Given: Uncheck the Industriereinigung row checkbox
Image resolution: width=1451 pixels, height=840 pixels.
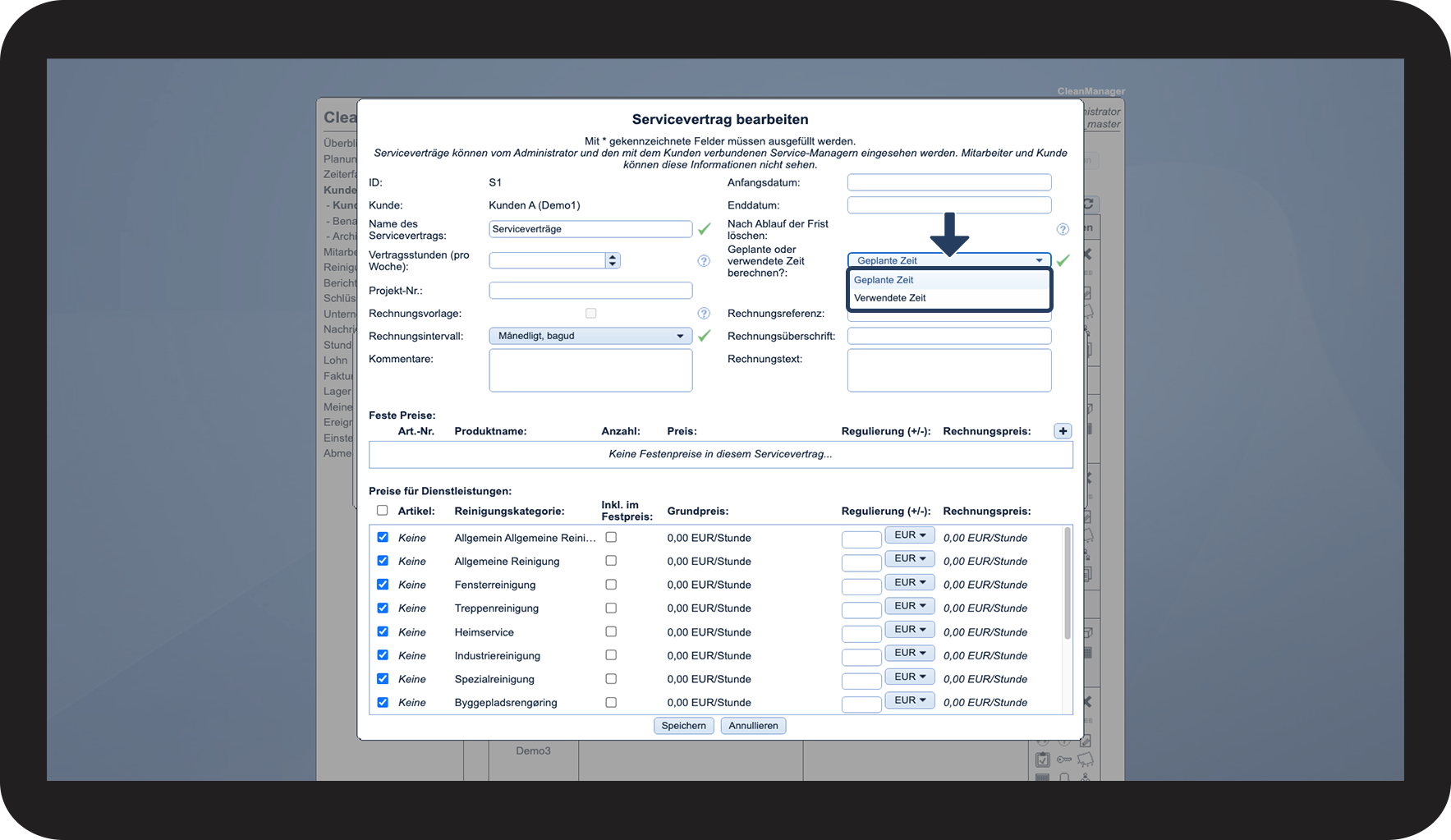Looking at the screenshot, I should click(383, 655).
